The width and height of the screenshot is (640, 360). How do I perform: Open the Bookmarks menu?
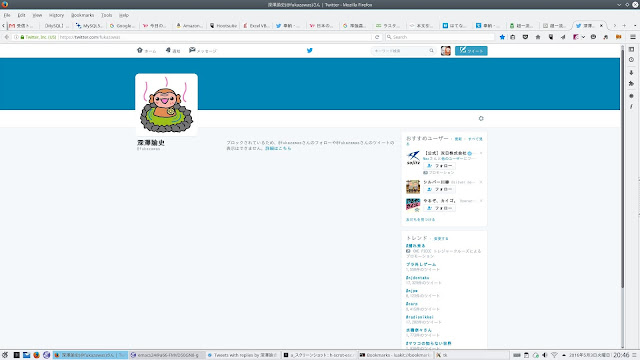tap(82, 15)
